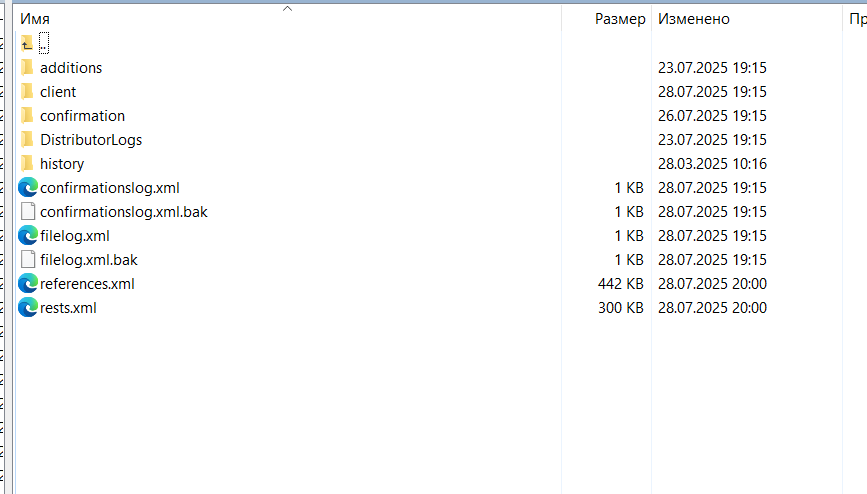This screenshot has width=867, height=494.
Task: Click the ".." parent folder entry
Action: [44, 43]
